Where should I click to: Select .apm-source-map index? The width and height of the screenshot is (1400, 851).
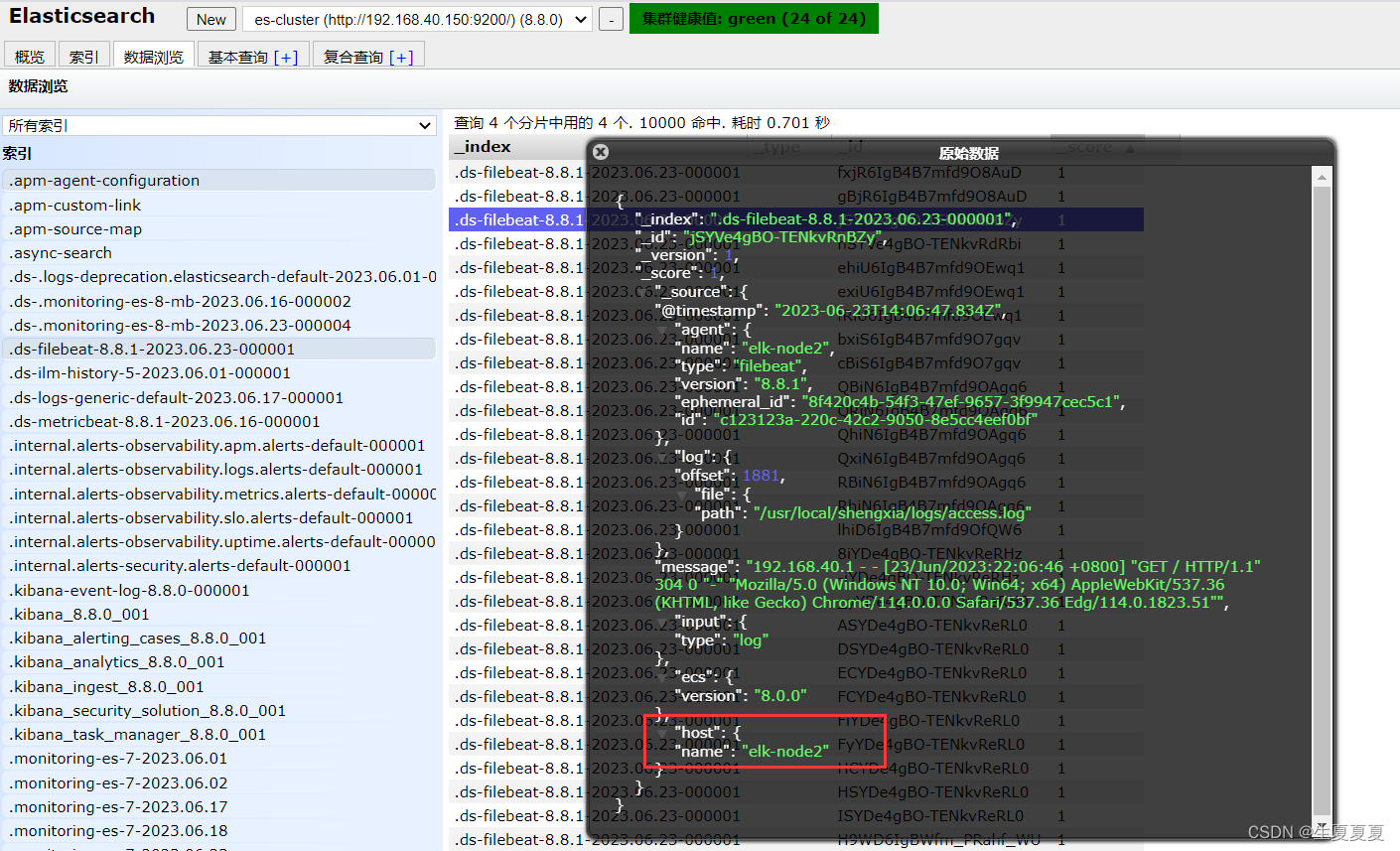tap(219, 228)
